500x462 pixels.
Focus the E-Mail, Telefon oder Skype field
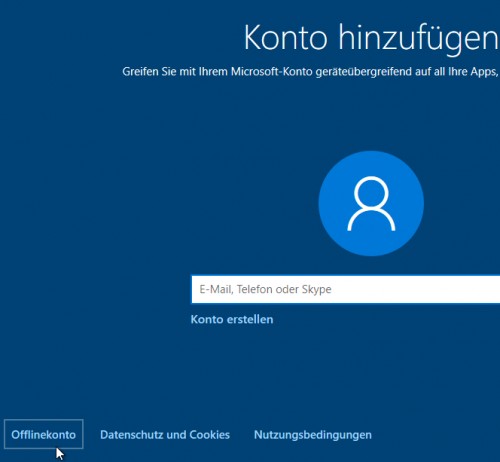pos(346,289)
